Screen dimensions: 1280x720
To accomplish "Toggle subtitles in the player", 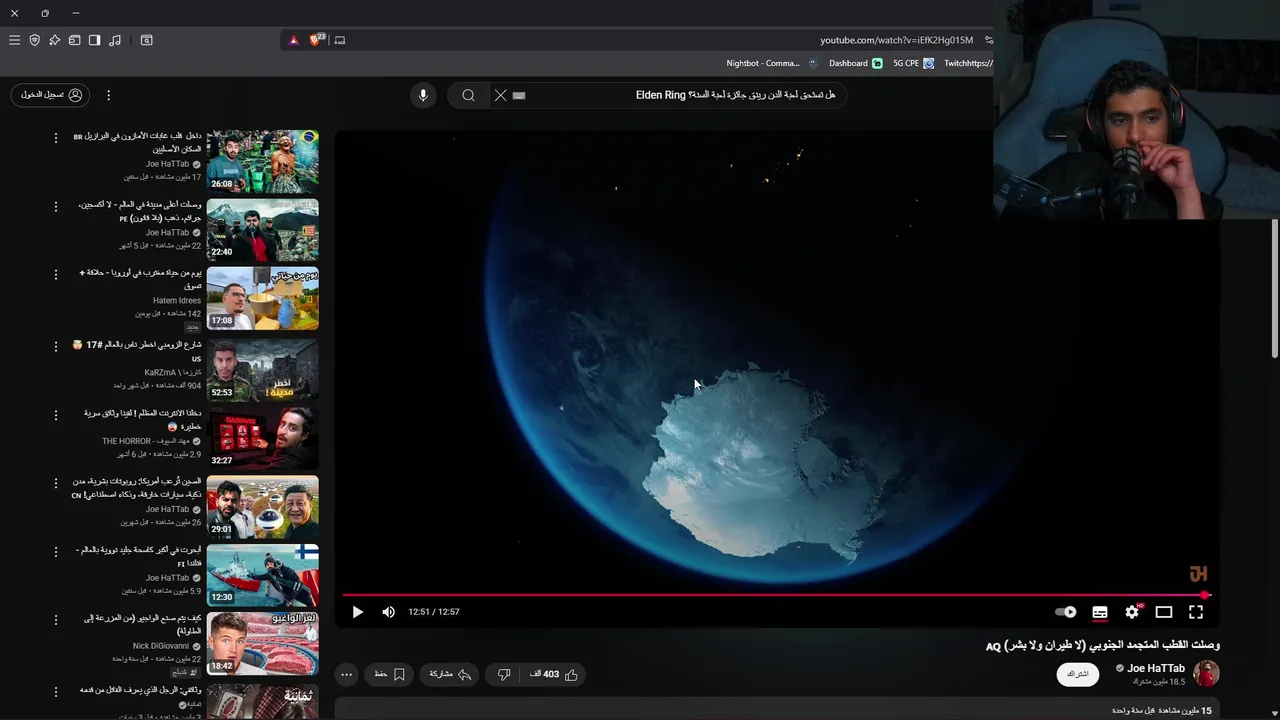I will point(1100,612).
